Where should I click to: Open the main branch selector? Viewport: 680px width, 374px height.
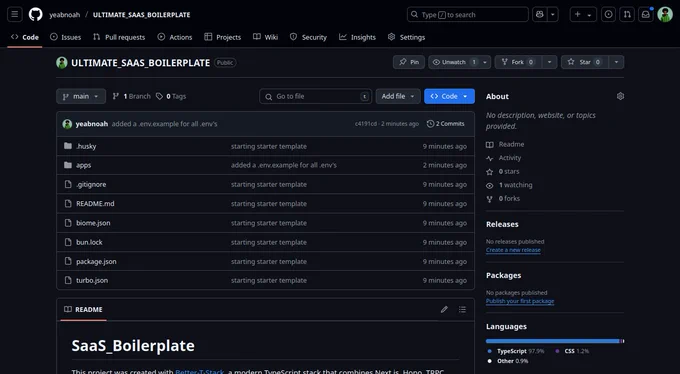coord(81,96)
